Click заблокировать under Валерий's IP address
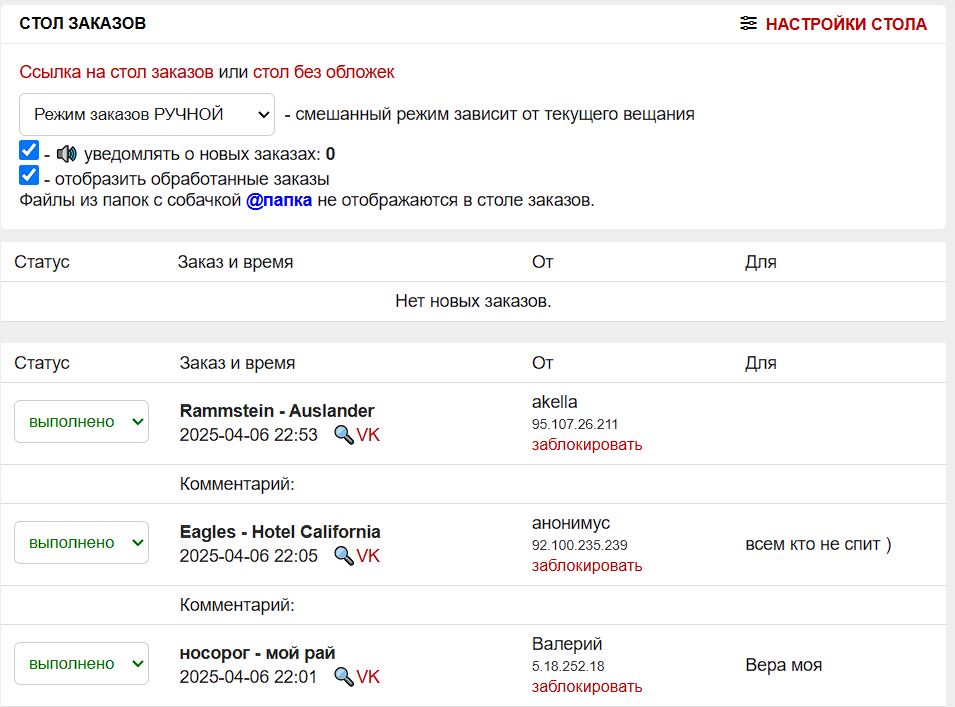This screenshot has height=707, width=955. pyautogui.click(x=587, y=687)
